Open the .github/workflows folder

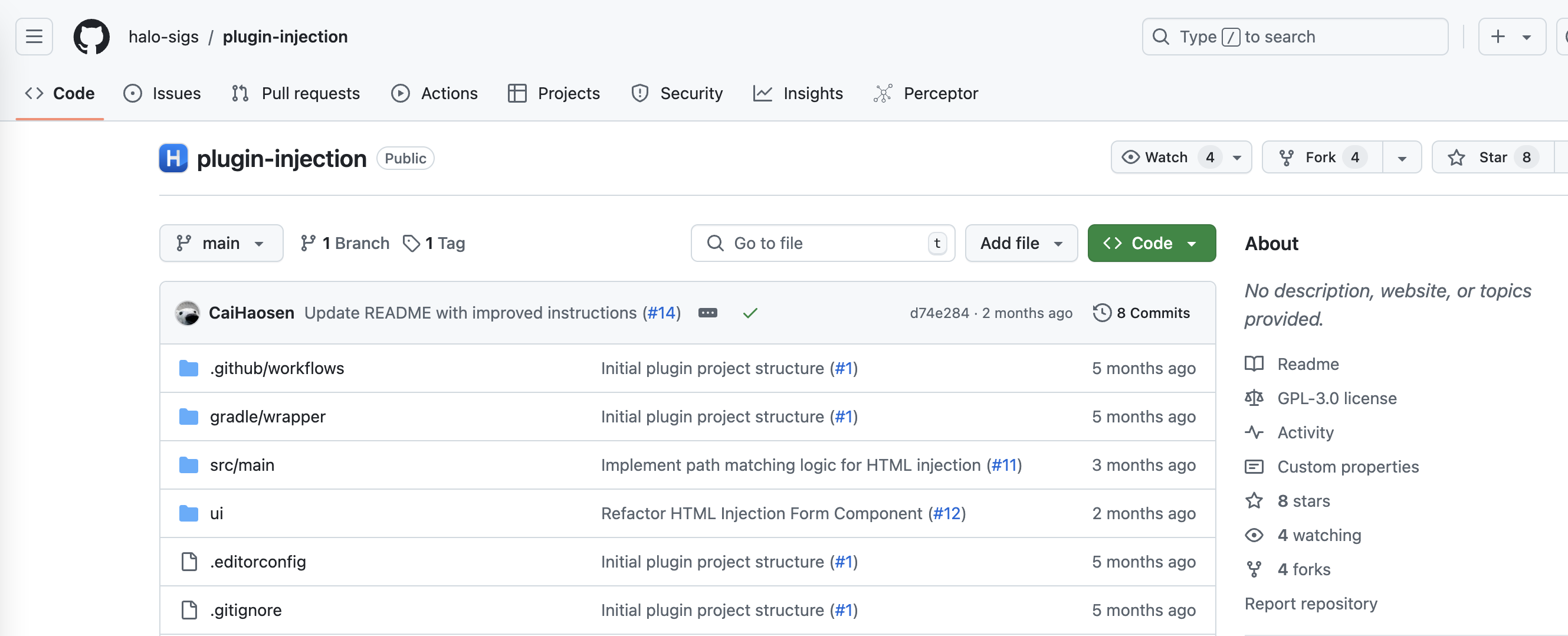(277, 368)
